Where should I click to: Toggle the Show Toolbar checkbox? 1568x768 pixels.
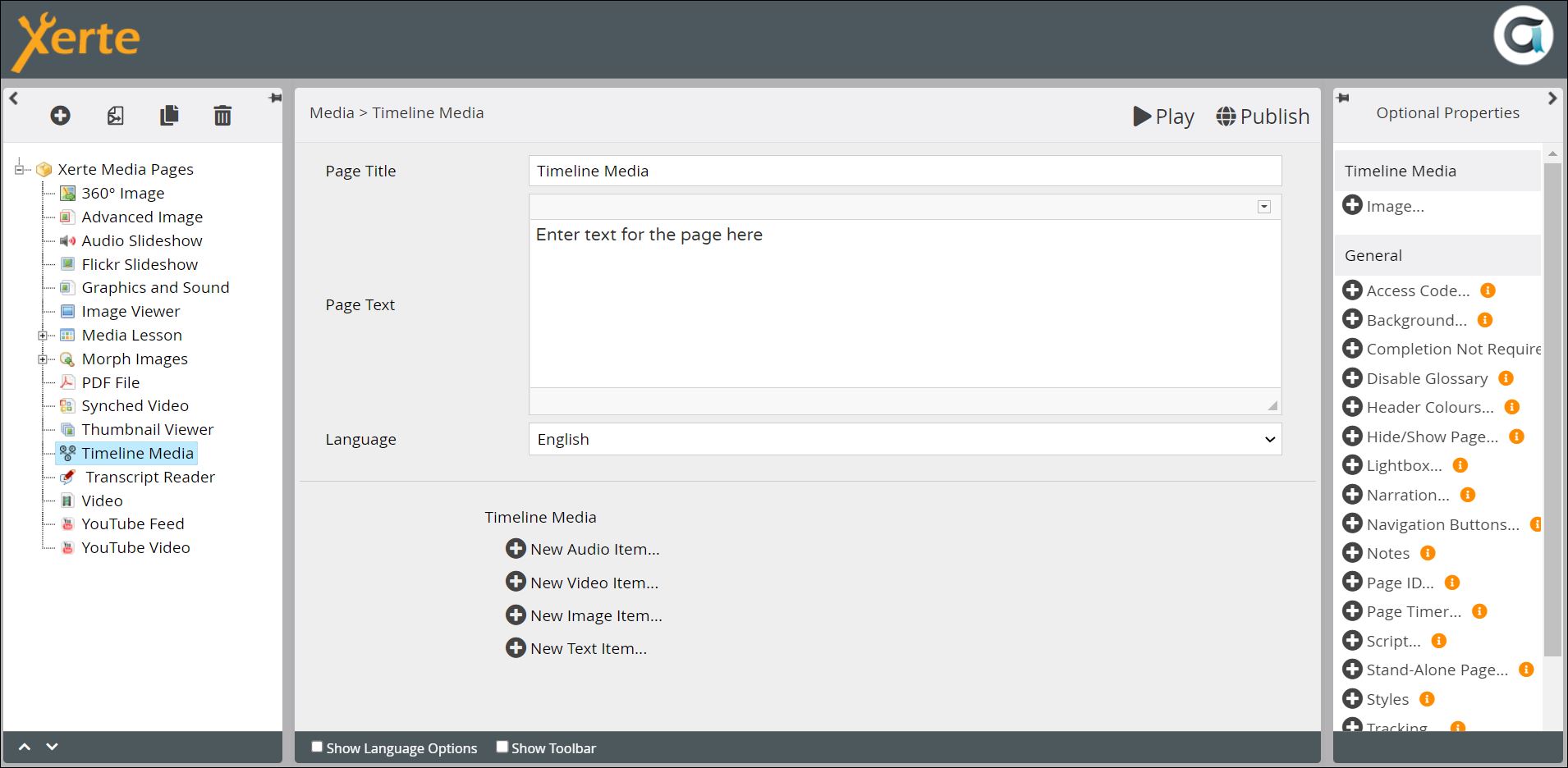click(x=502, y=747)
